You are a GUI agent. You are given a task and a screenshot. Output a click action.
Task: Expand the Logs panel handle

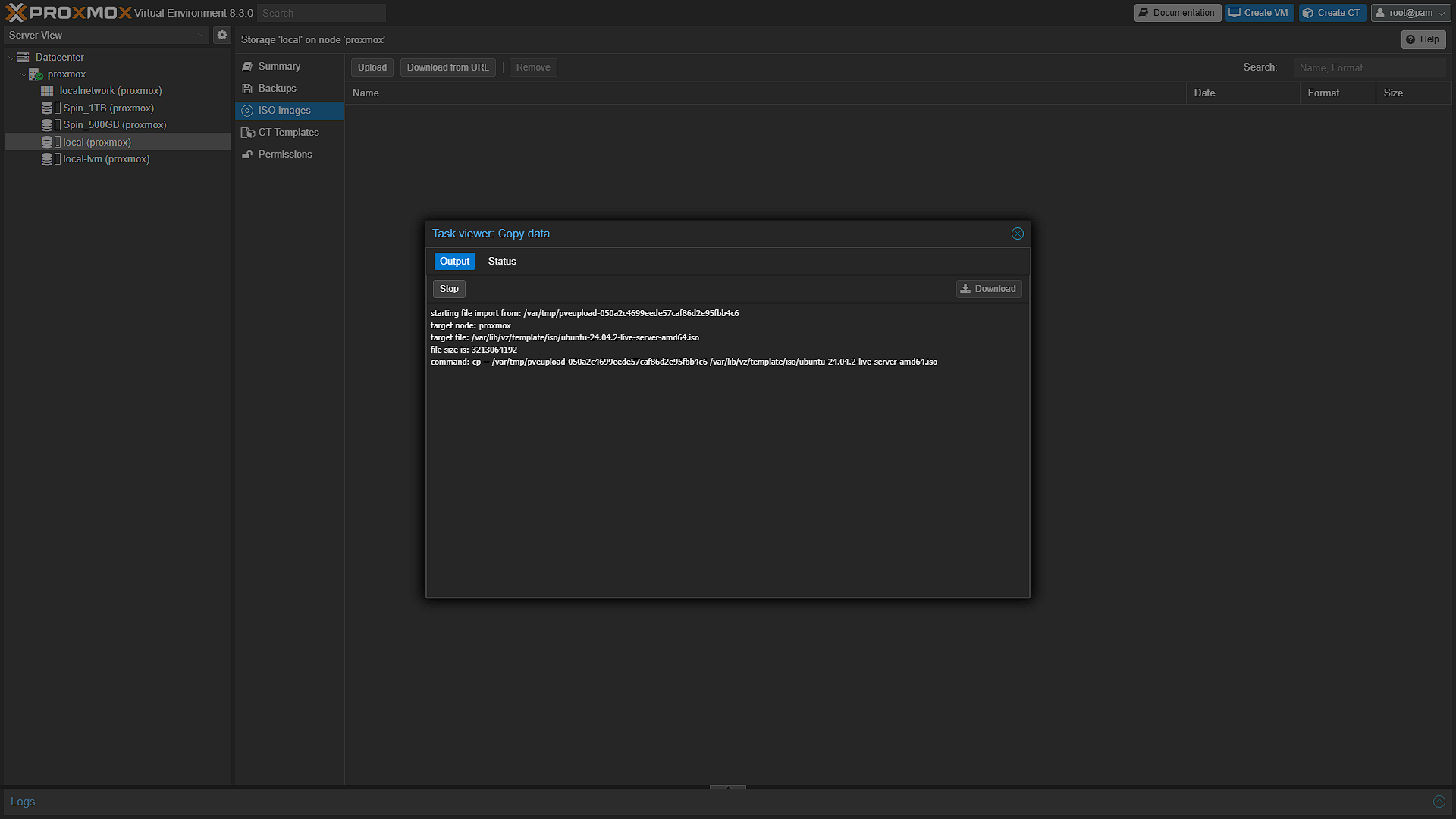tap(728, 787)
